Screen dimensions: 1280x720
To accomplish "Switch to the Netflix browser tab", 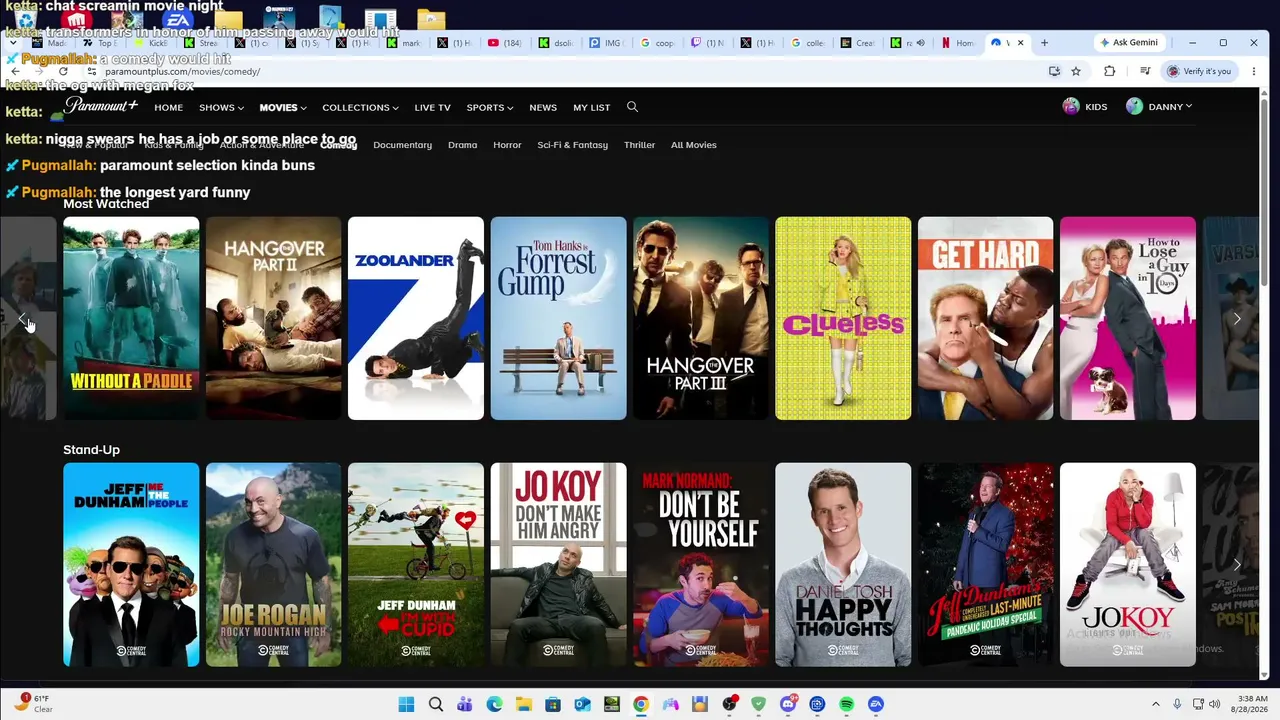I will click(x=957, y=43).
